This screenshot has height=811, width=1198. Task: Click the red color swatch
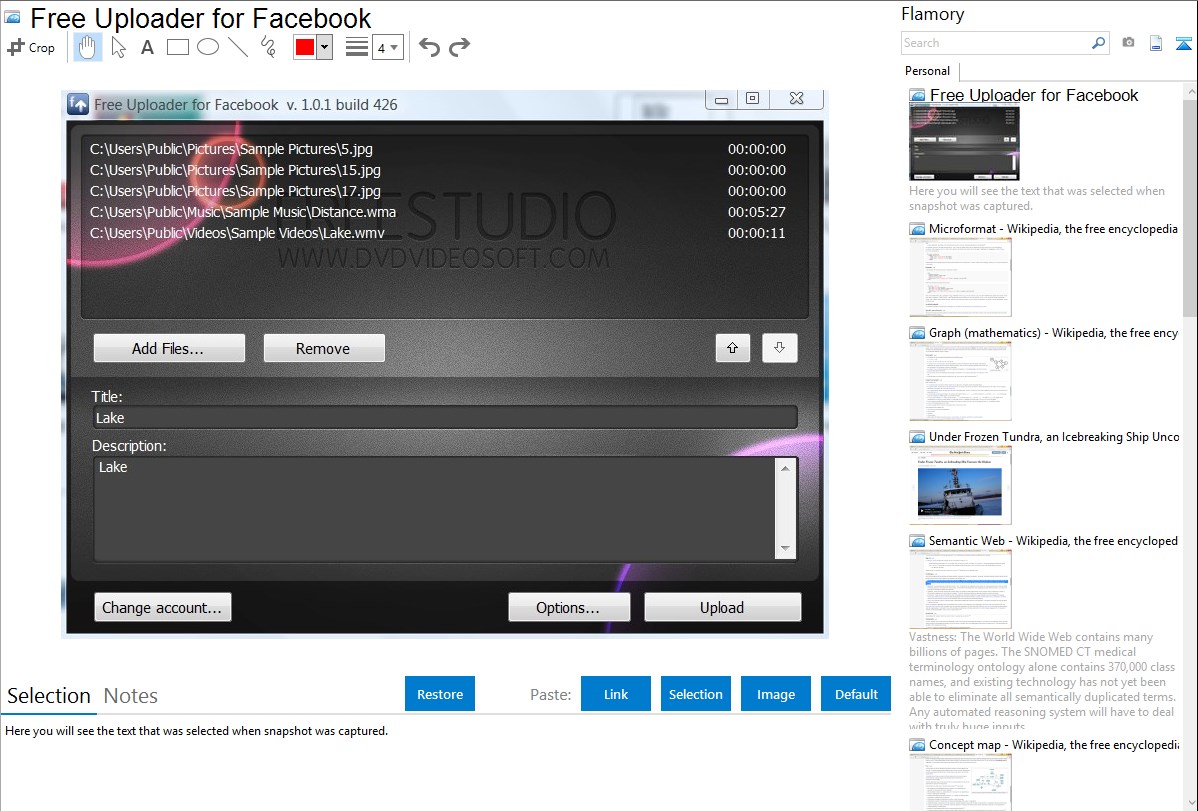[305, 47]
